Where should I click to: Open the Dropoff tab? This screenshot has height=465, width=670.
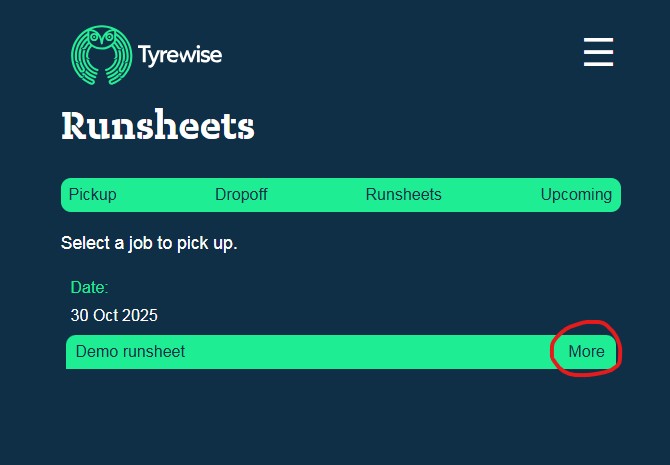tap(241, 195)
